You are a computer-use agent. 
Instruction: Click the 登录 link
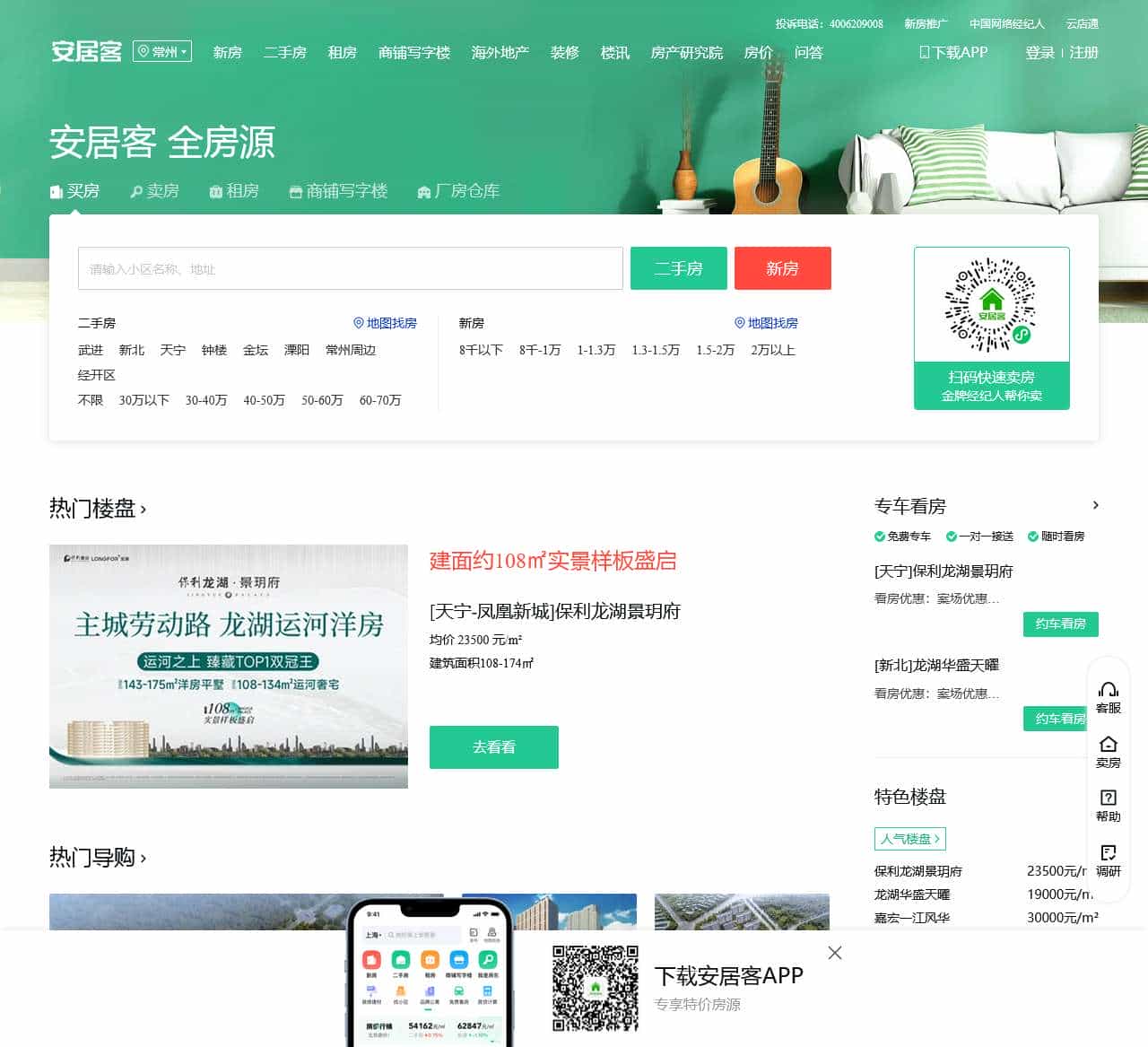click(x=1040, y=53)
